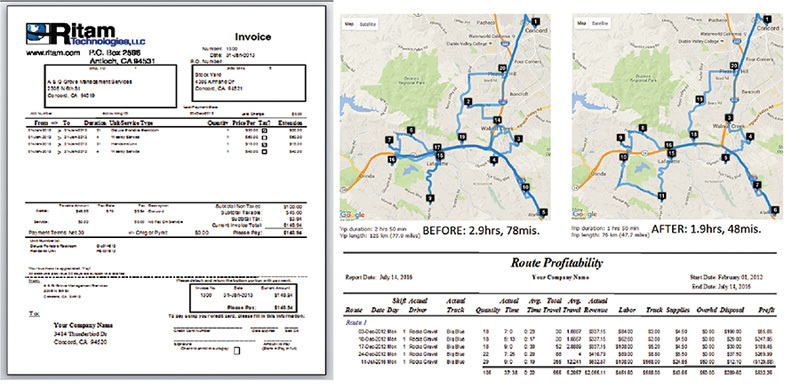Click marker 1 on the BEFORE map
The height and width of the screenshot is (389, 800).
point(535,21)
